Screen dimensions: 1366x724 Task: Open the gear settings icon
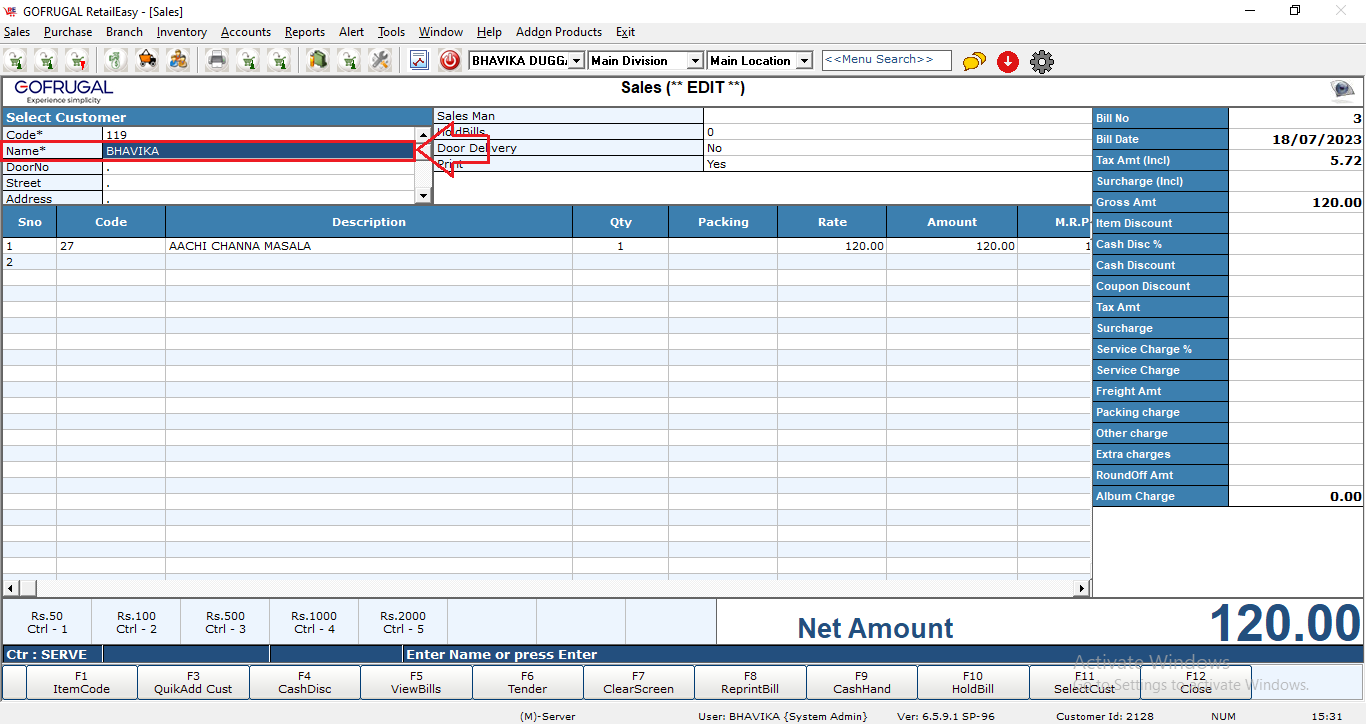[x=1042, y=62]
